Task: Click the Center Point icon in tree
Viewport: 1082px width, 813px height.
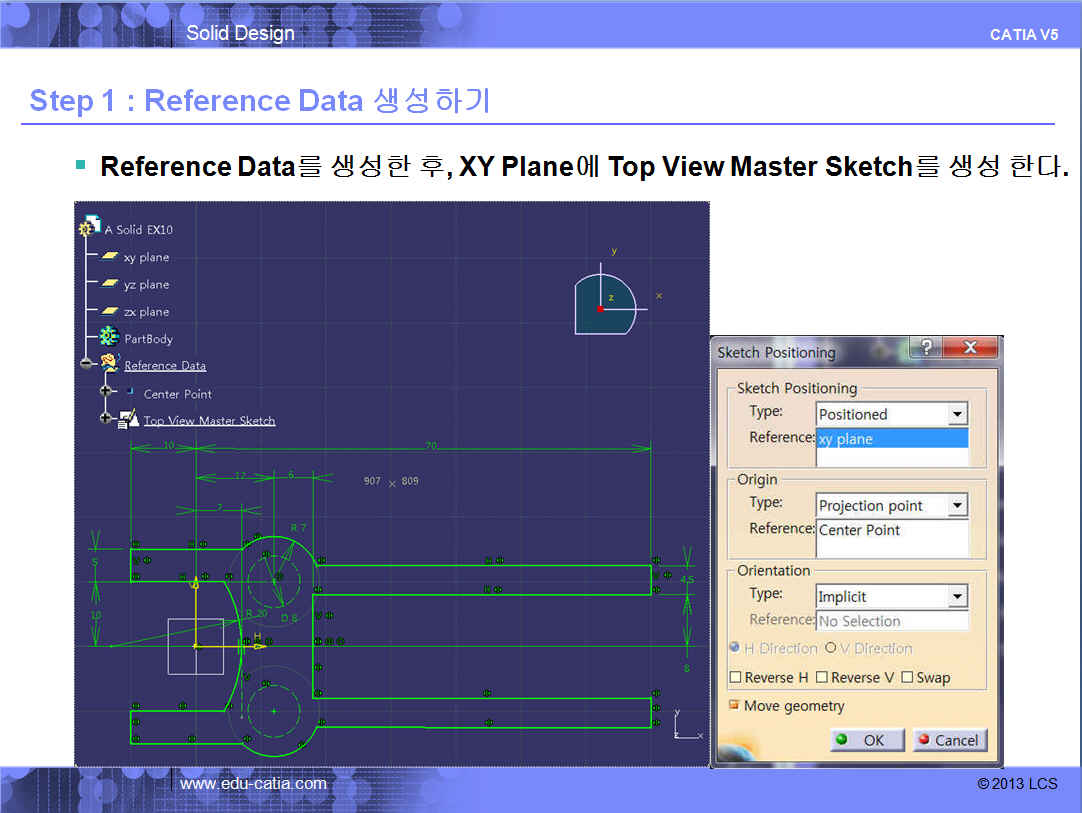Action: click(x=130, y=391)
